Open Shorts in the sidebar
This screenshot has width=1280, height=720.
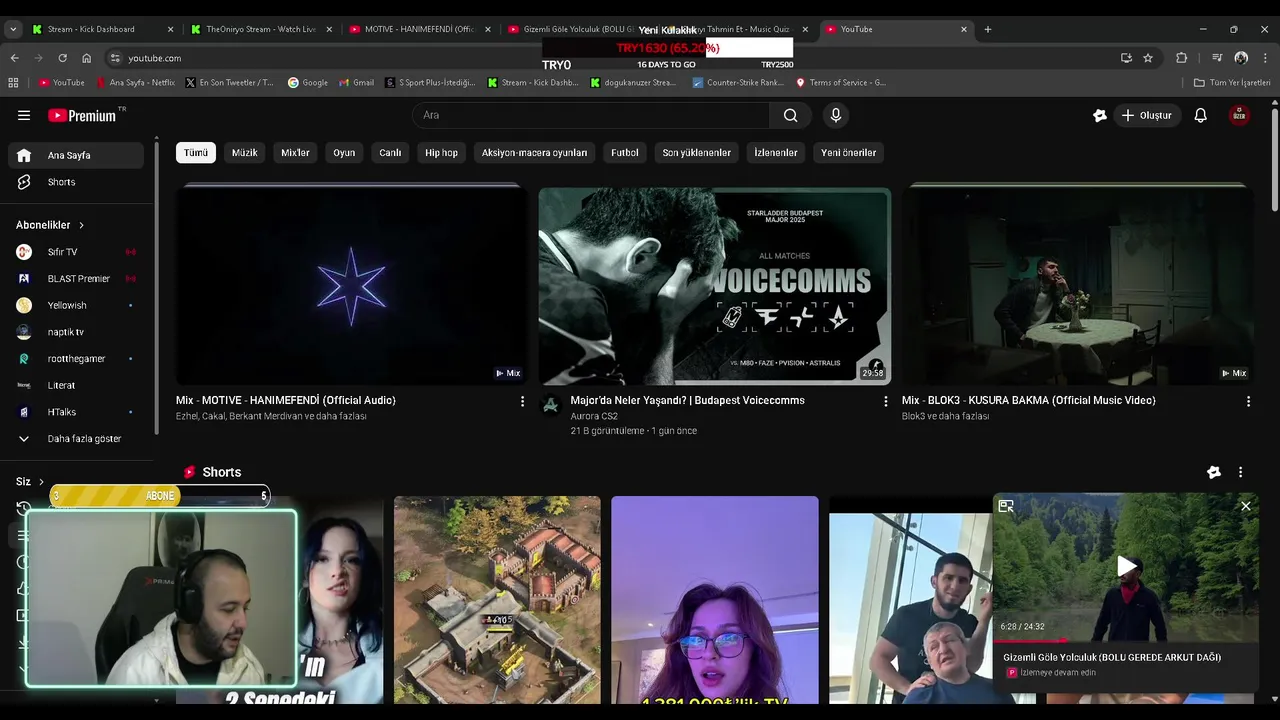pyautogui.click(x=76, y=182)
